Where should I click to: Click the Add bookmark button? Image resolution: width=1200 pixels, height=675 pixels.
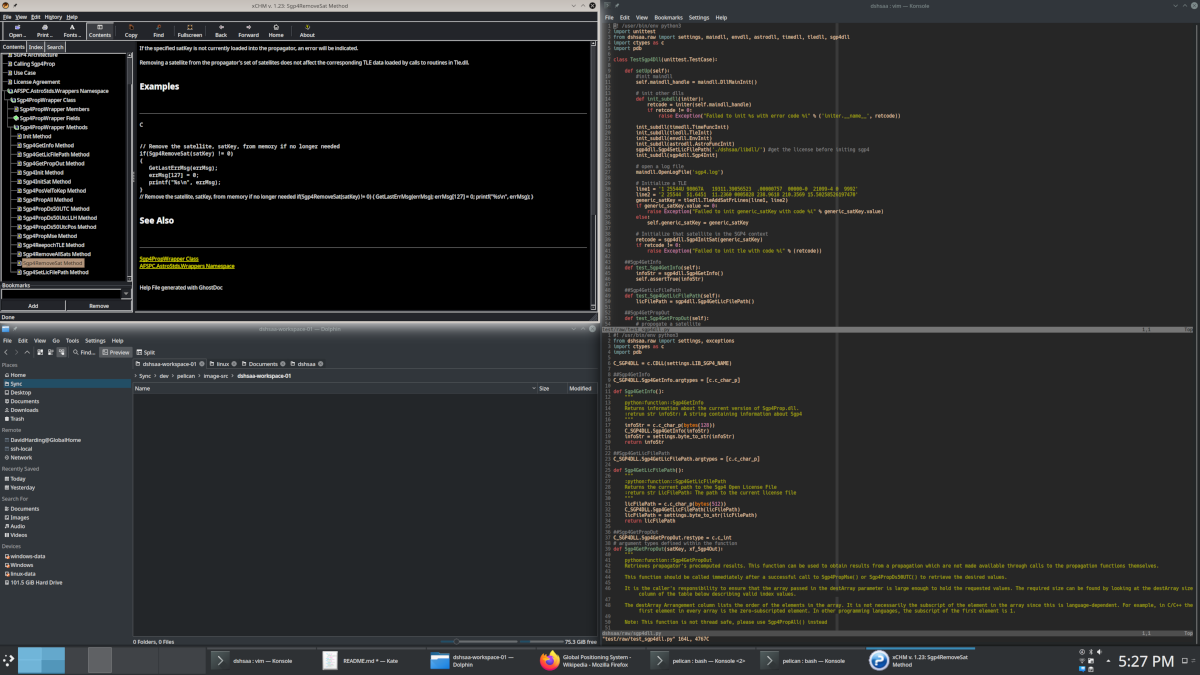click(x=33, y=306)
